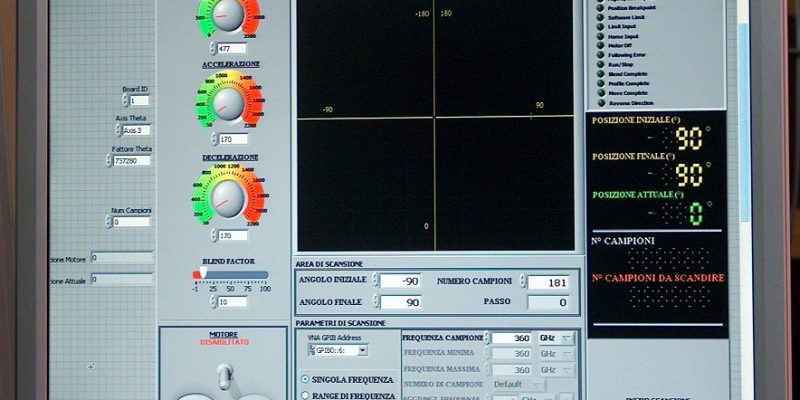Click the Frequenza Campione stepper arrows
Image resolution: width=800 pixels, height=400 pixels.
487,338
